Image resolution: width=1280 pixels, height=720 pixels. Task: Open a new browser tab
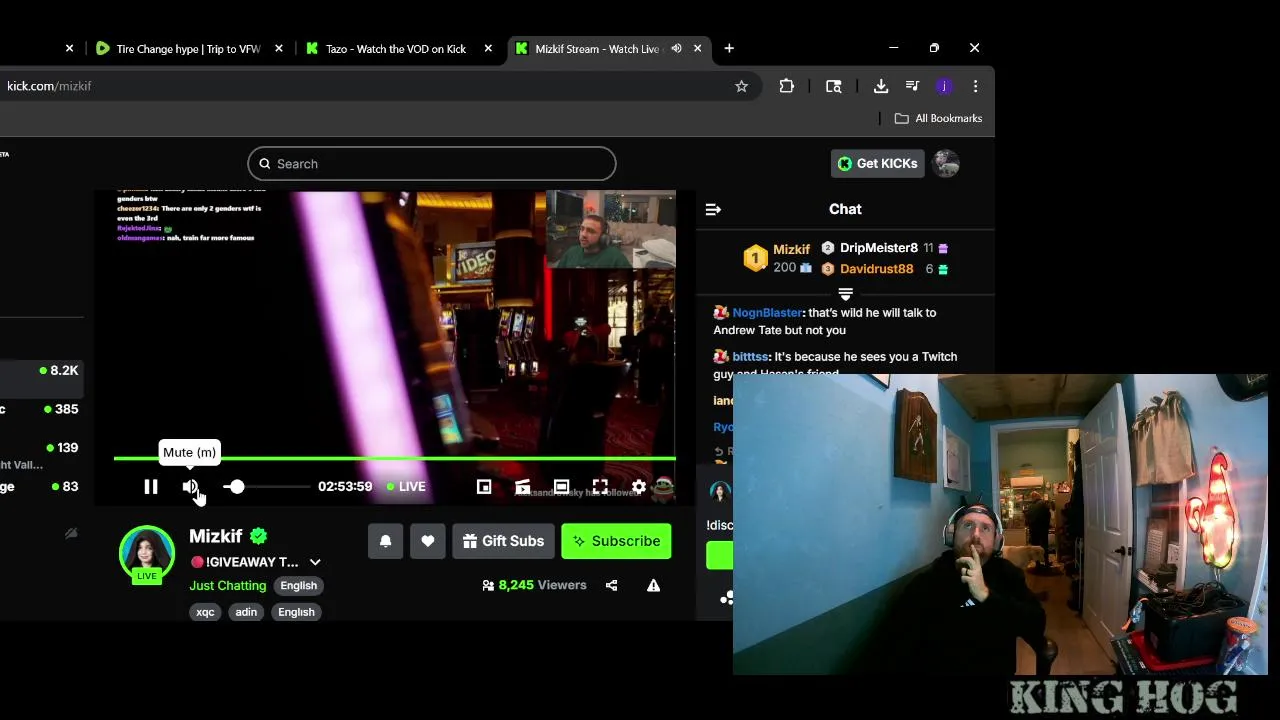coord(729,48)
